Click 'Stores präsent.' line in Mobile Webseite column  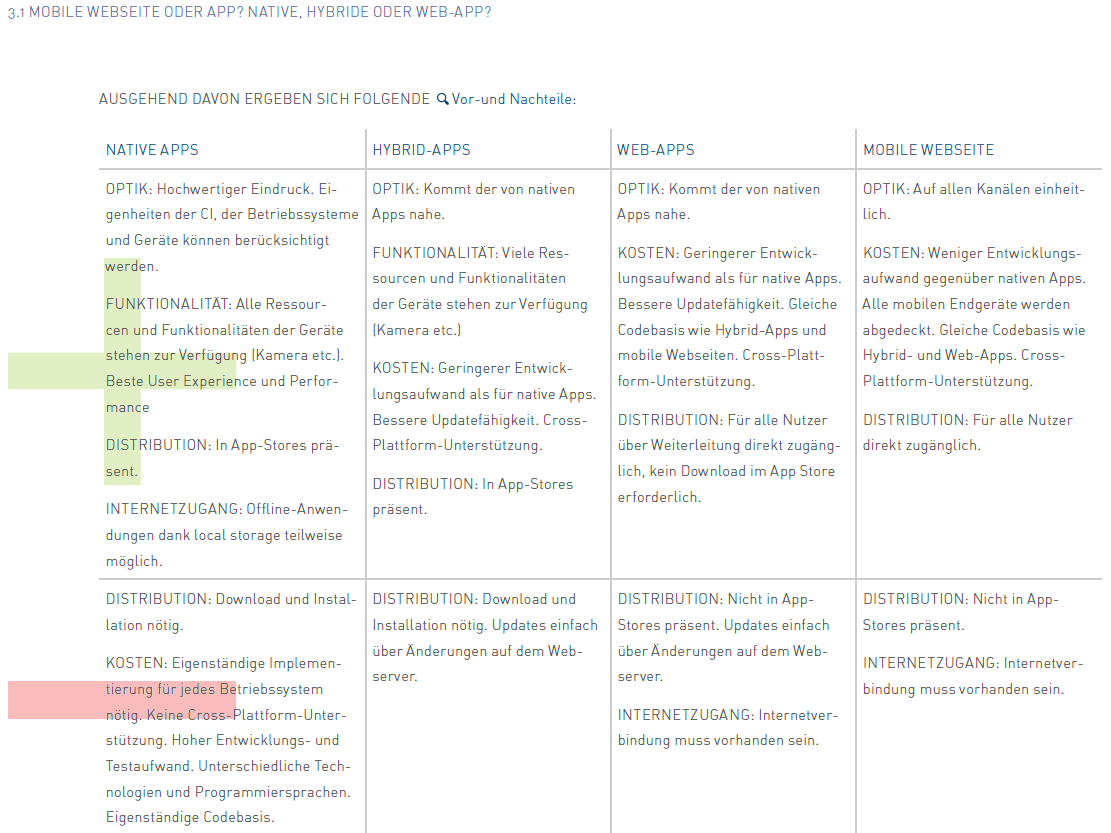click(913, 625)
